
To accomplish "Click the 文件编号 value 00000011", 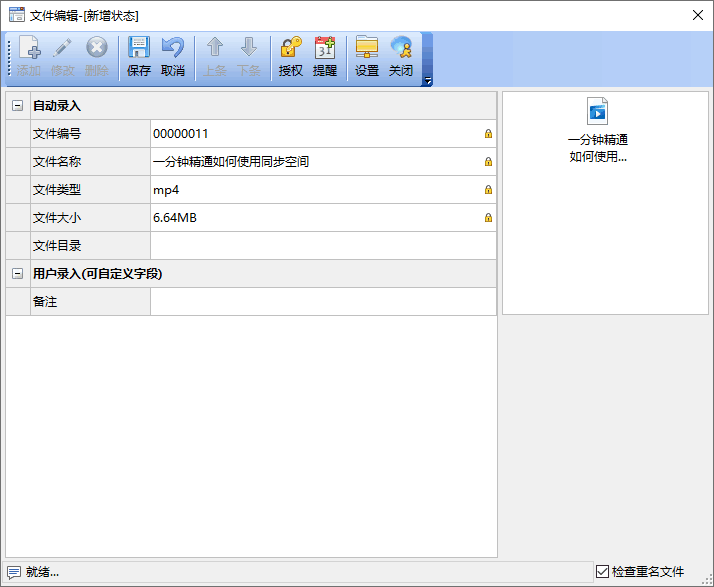I will pos(181,134).
